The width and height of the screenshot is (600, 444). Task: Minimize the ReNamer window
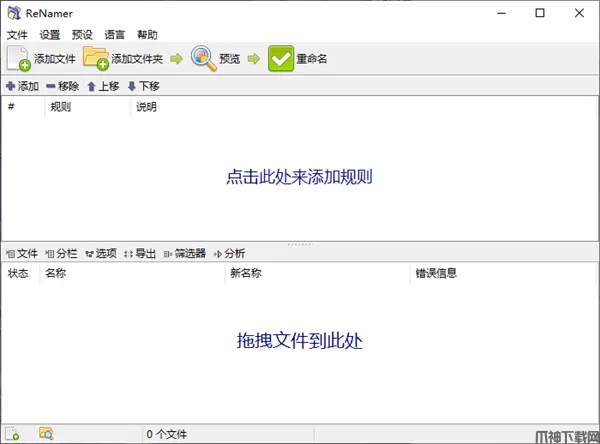(502, 13)
